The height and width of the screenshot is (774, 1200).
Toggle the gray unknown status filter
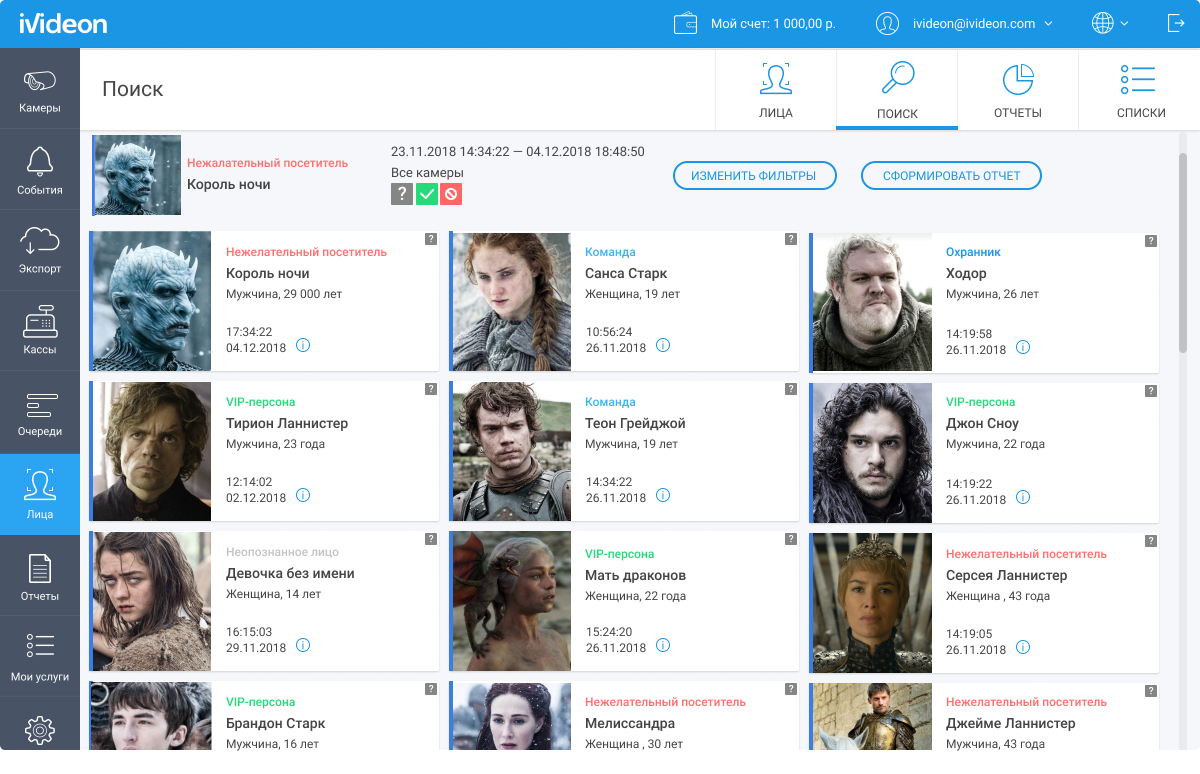(402, 194)
